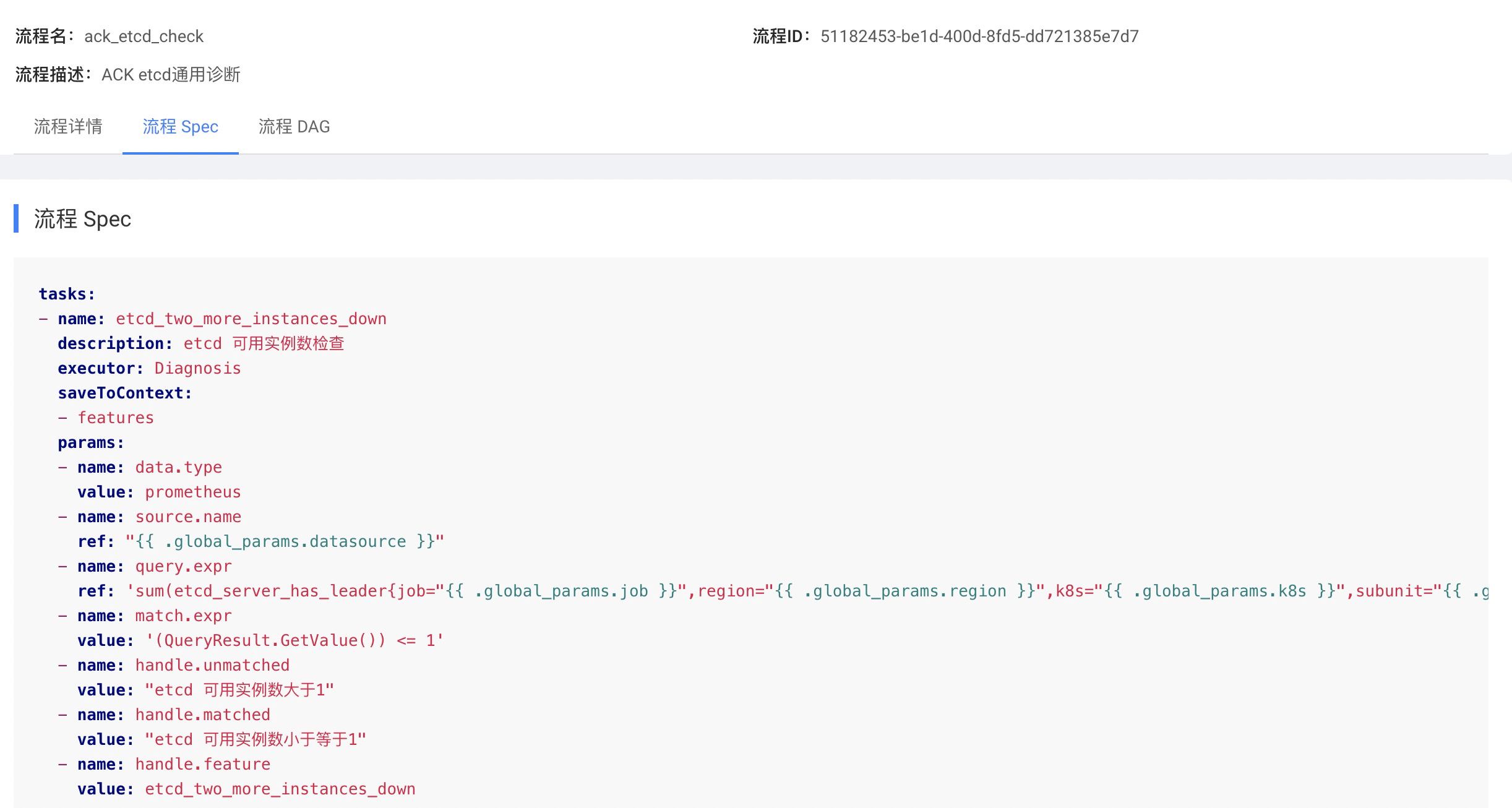Click the params: key
The image size is (1512, 808).
pos(91,442)
